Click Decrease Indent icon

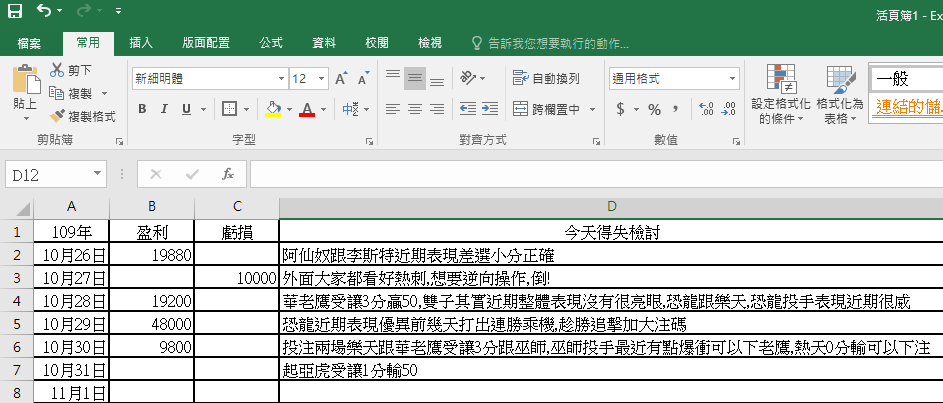tap(468, 109)
